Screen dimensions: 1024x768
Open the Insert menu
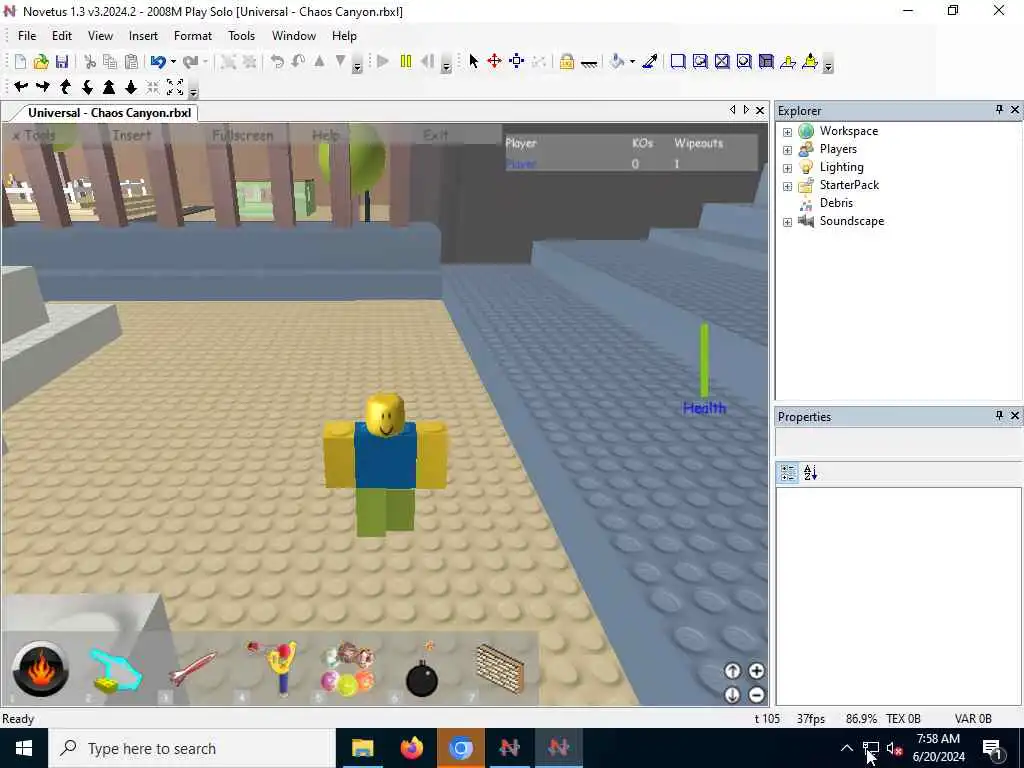143,36
